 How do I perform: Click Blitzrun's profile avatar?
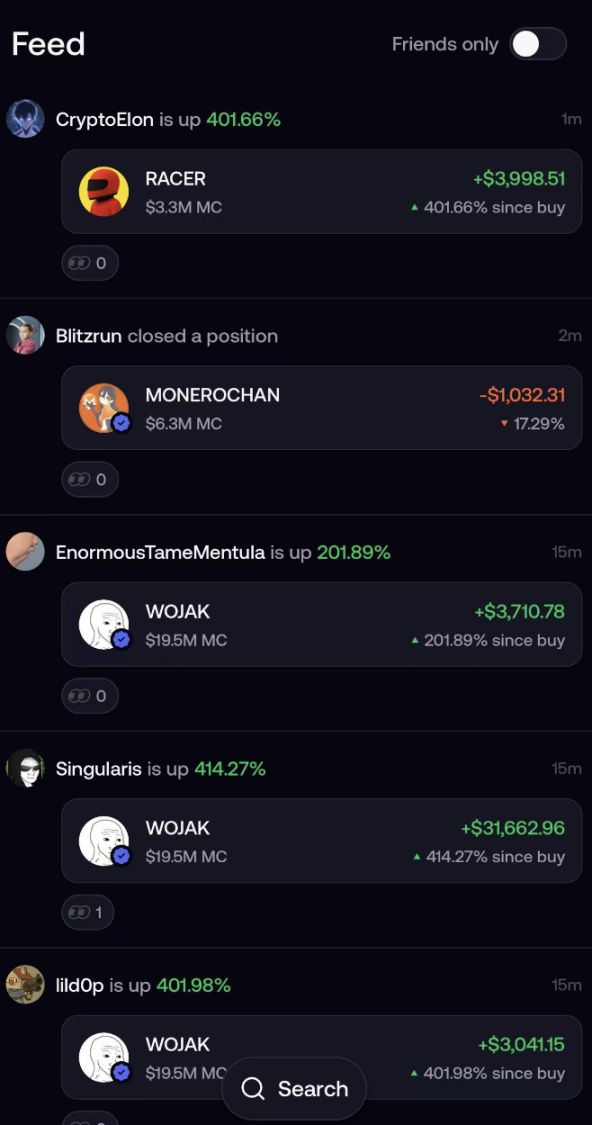coord(24,335)
